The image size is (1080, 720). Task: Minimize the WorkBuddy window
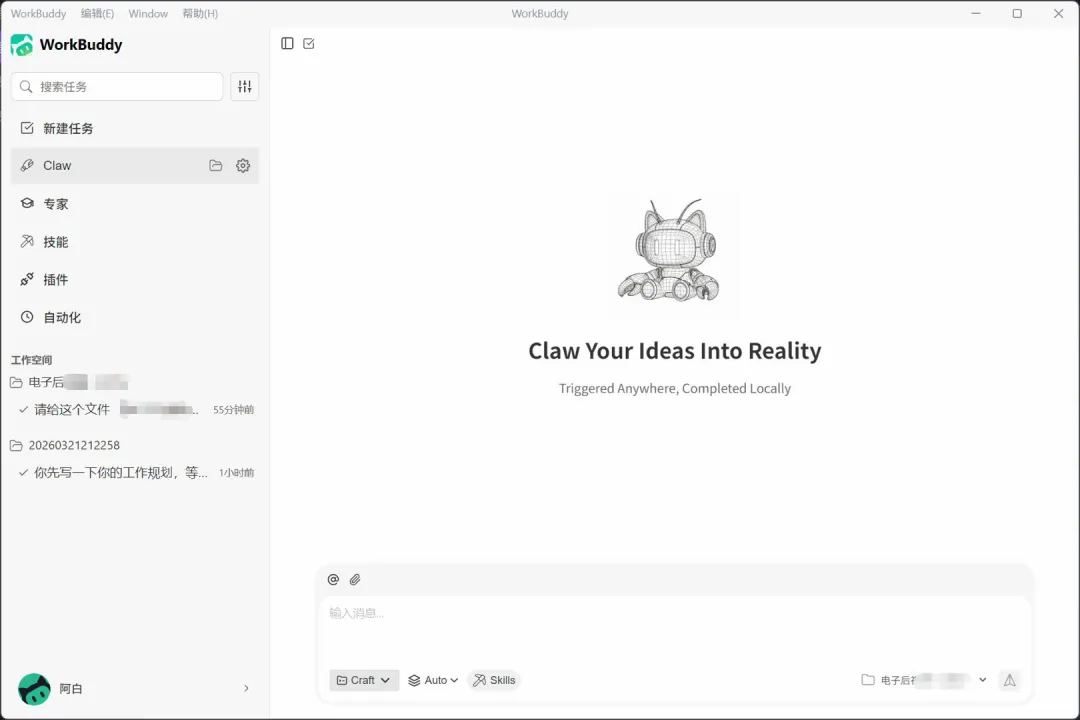point(975,14)
